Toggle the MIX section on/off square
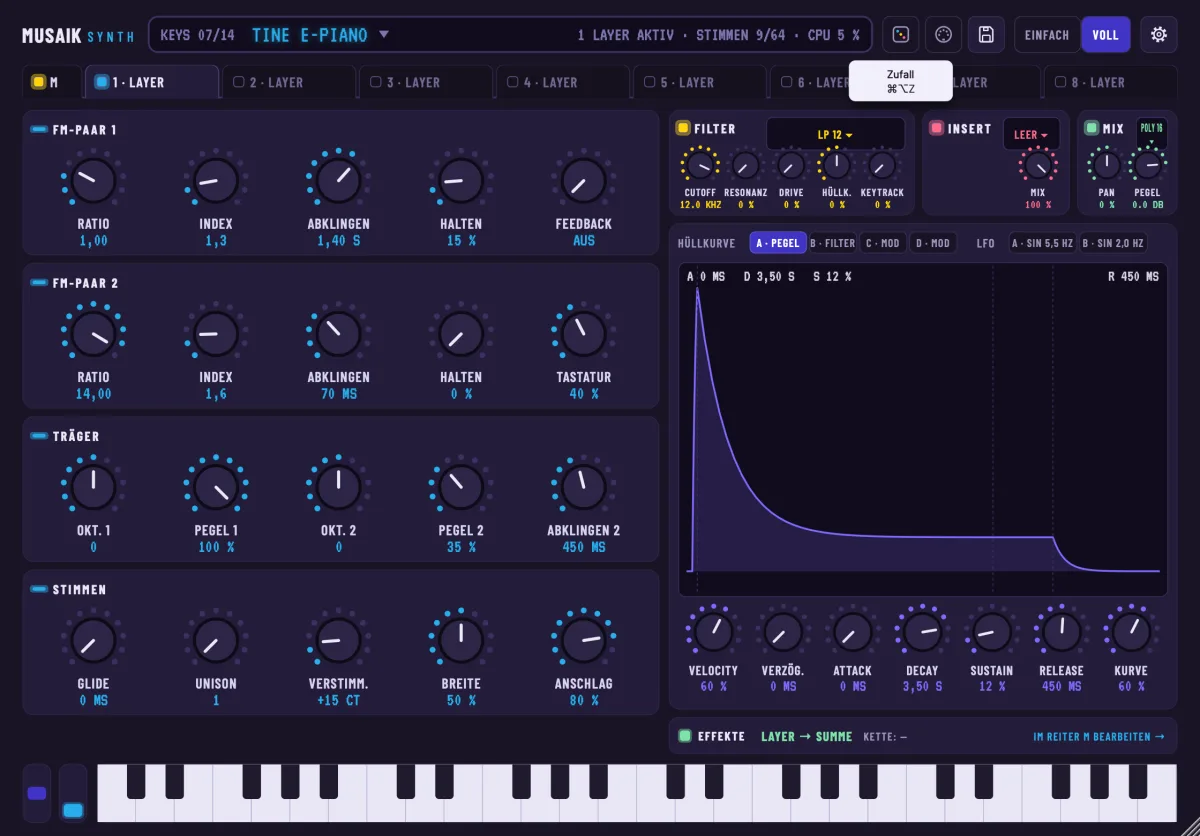Viewport: 1200px width, 836px height. tap(1092, 128)
